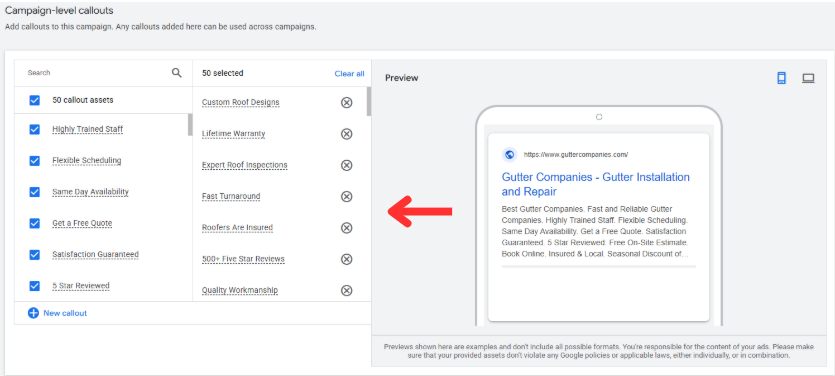
Task: Click the selected callouts list scrollbar
Action: click(369, 102)
